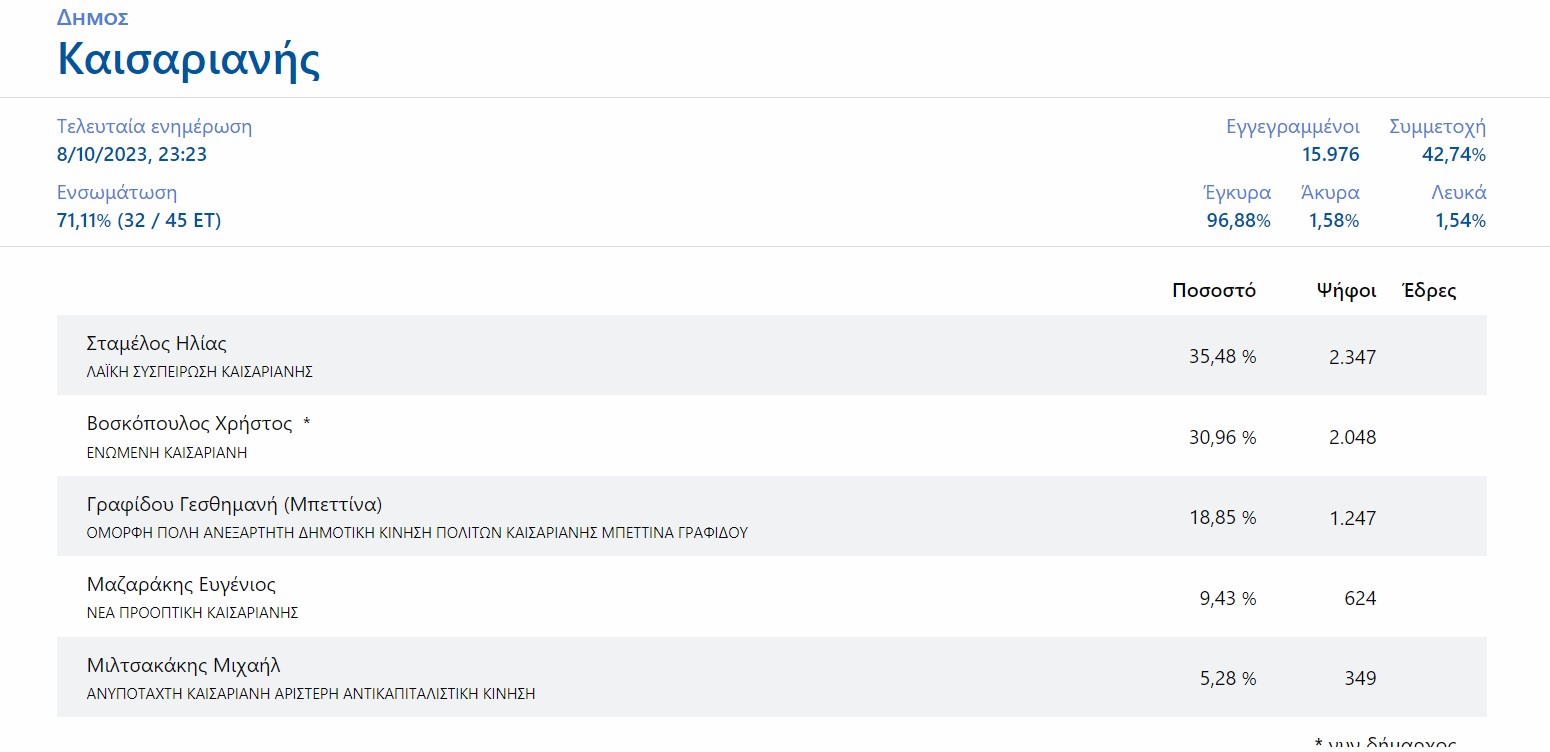Viewport: 1550px width, 752px height.
Task: Click the 2.347 votes for Σταμέλος
Action: tap(1352, 357)
